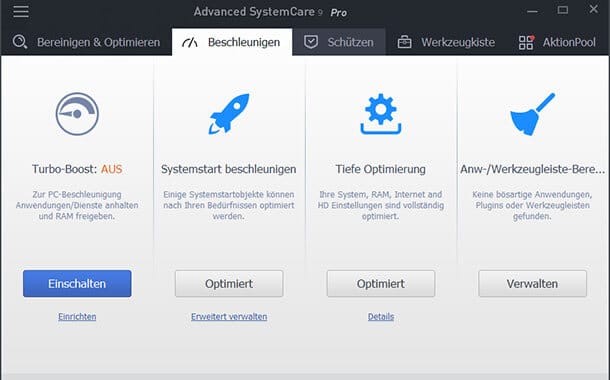Click the Systemstart beschleunigen heading

229,169
